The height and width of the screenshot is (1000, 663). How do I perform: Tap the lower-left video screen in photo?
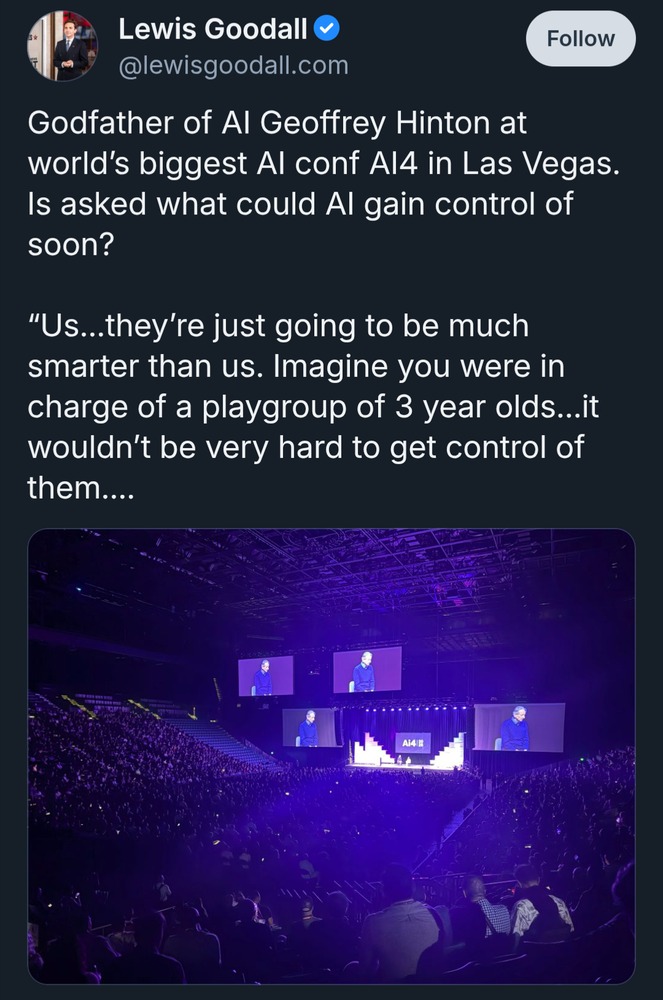point(309,727)
